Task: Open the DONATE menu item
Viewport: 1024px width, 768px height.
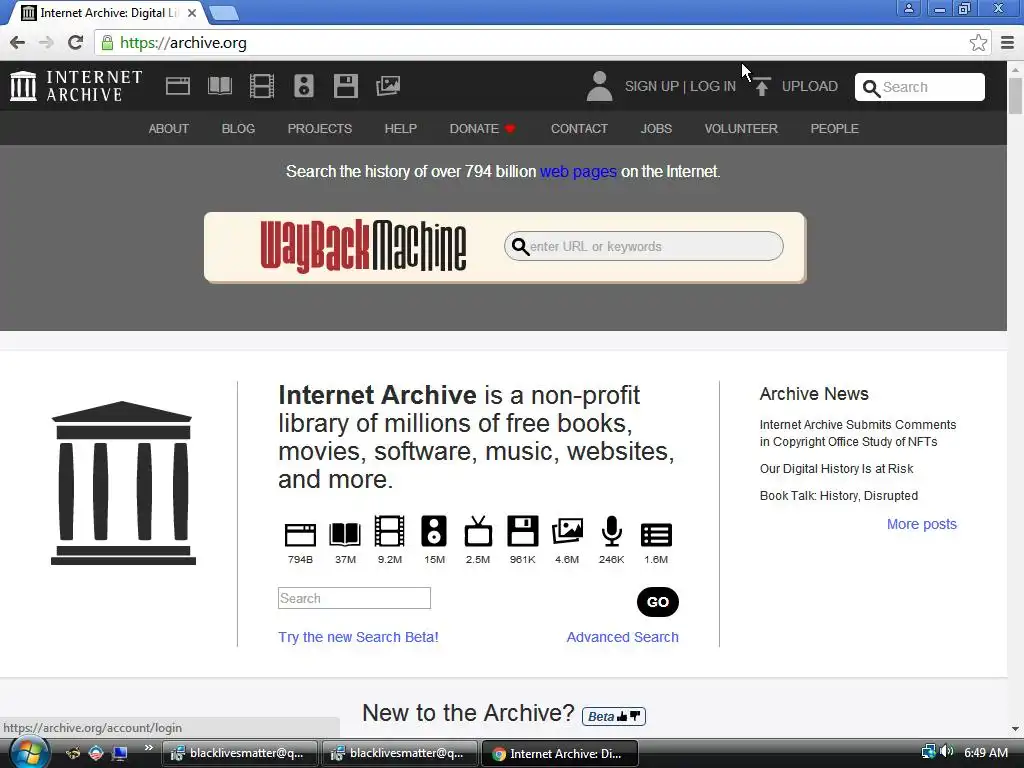Action: click(x=482, y=129)
